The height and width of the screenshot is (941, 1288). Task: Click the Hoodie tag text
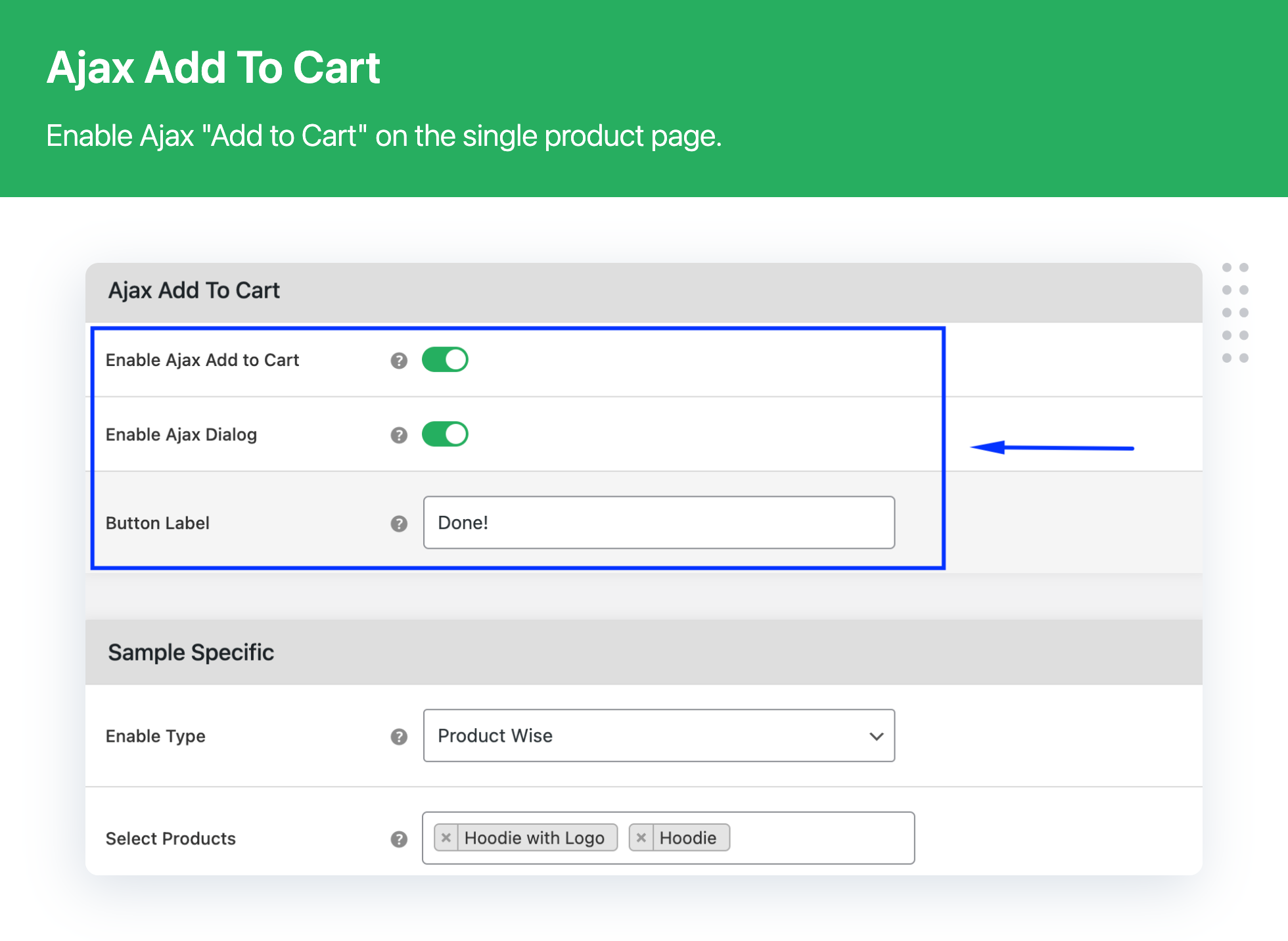tap(688, 838)
